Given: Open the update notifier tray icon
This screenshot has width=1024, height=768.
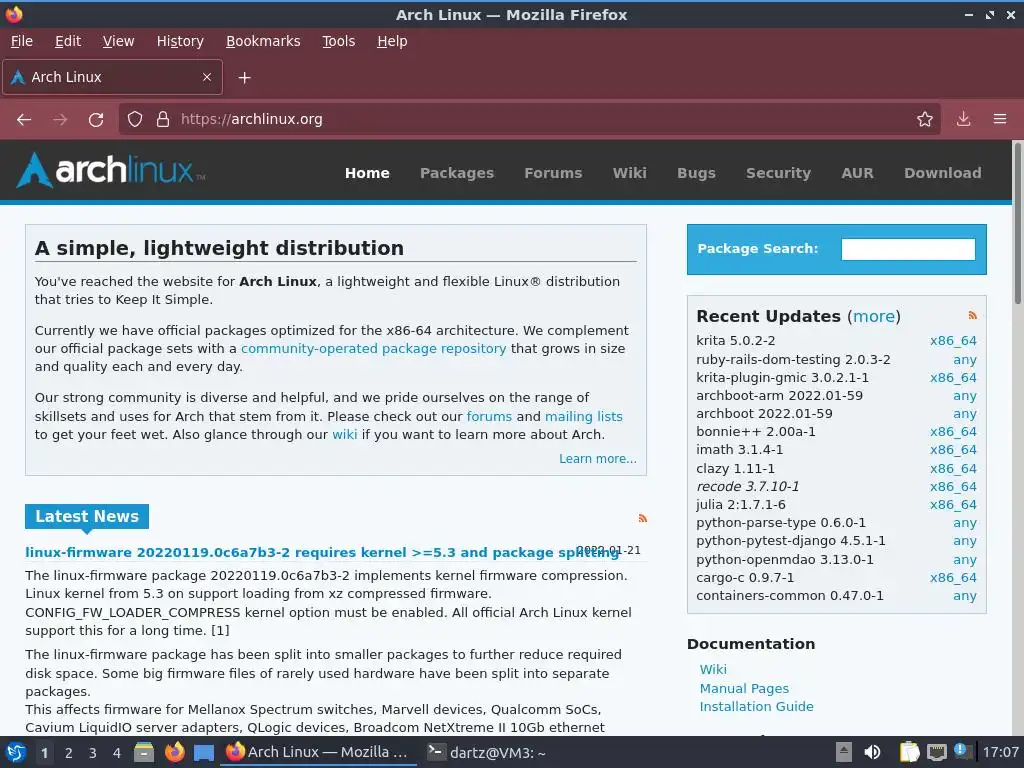Looking at the screenshot, I should 961,751.
